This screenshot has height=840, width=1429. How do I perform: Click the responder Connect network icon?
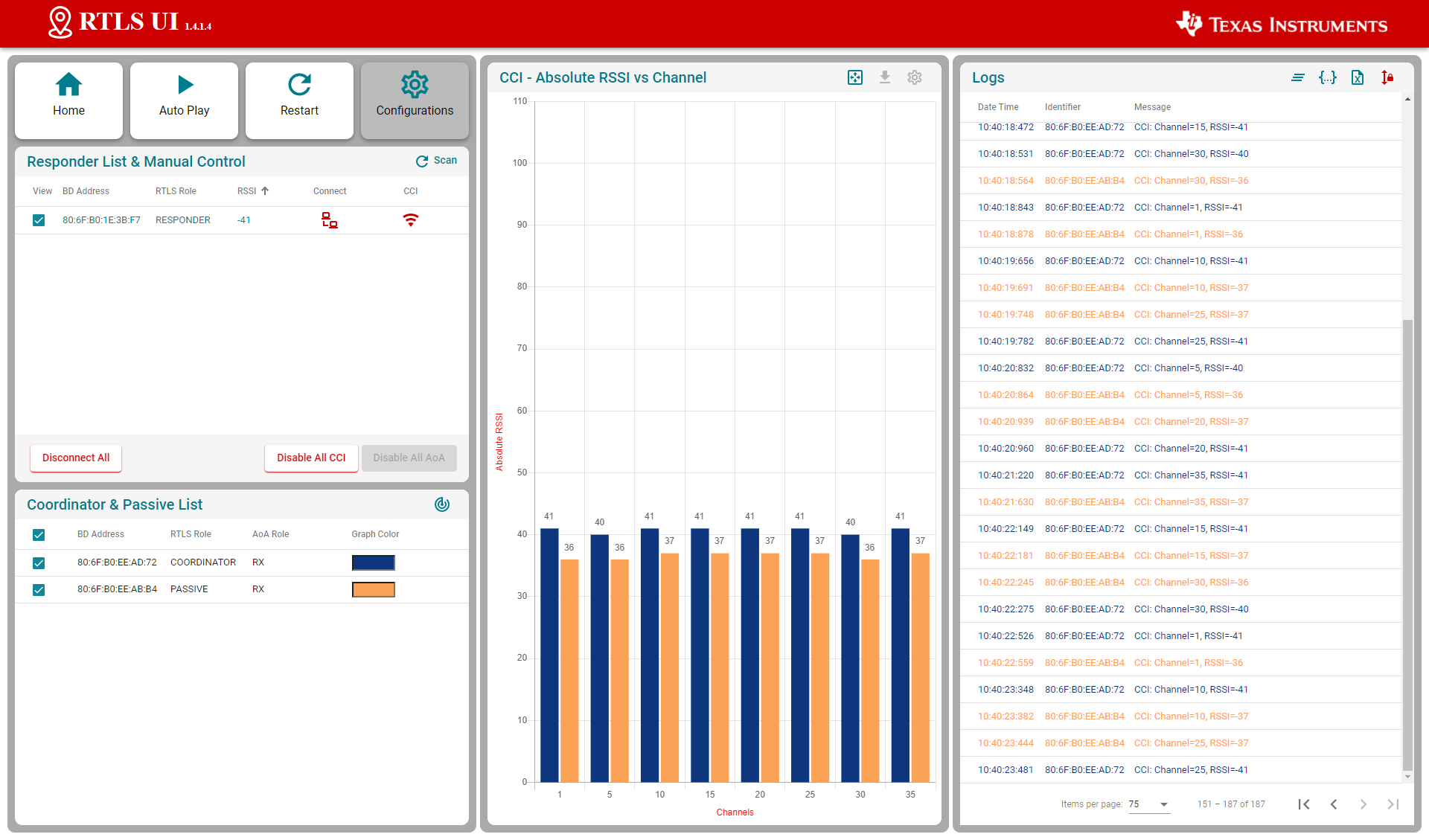click(x=329, y=220)
